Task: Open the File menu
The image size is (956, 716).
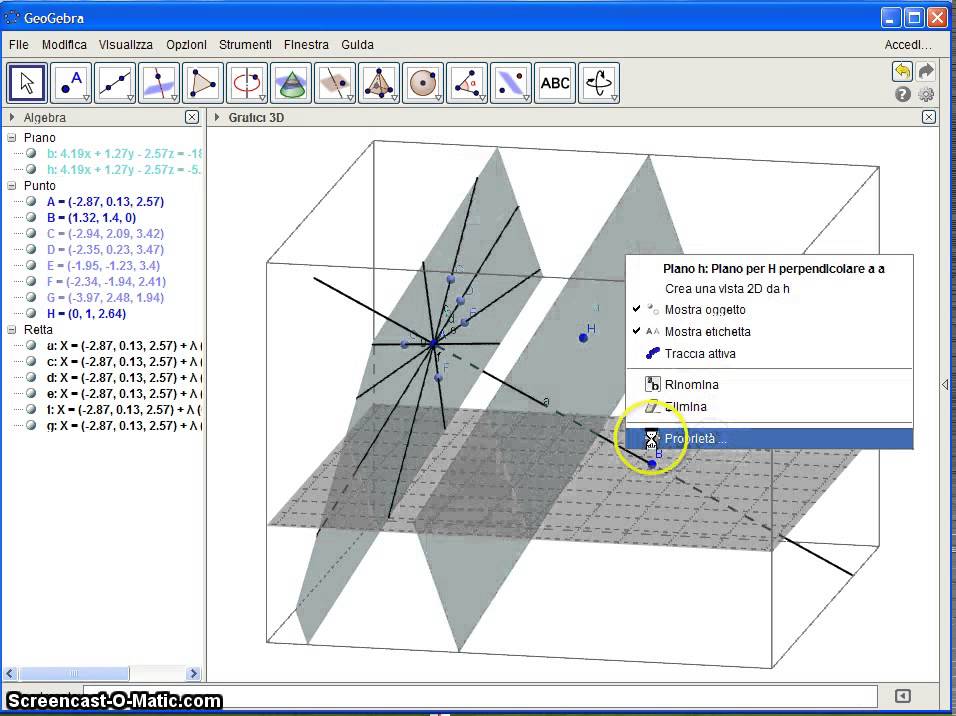Action: (x=19, y=45)
